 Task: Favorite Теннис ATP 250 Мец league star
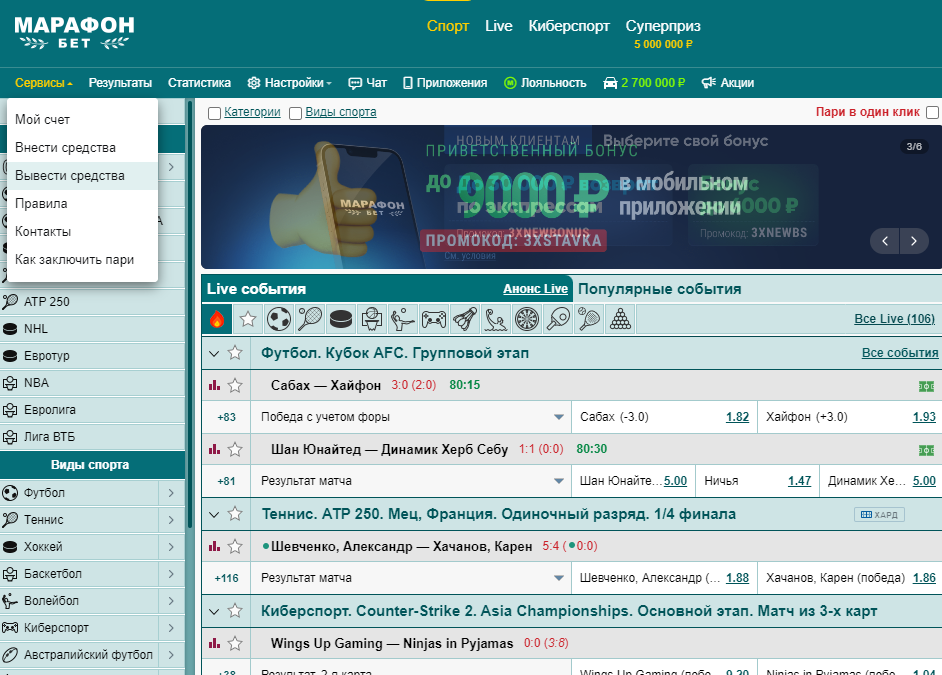pyautogui.click(x=235, y=513)
